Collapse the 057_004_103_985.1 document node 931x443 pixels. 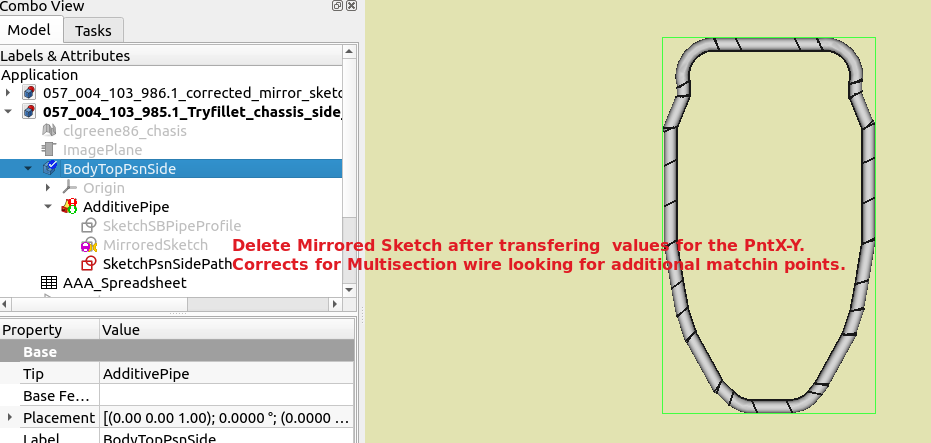click(x=9, y=112)
